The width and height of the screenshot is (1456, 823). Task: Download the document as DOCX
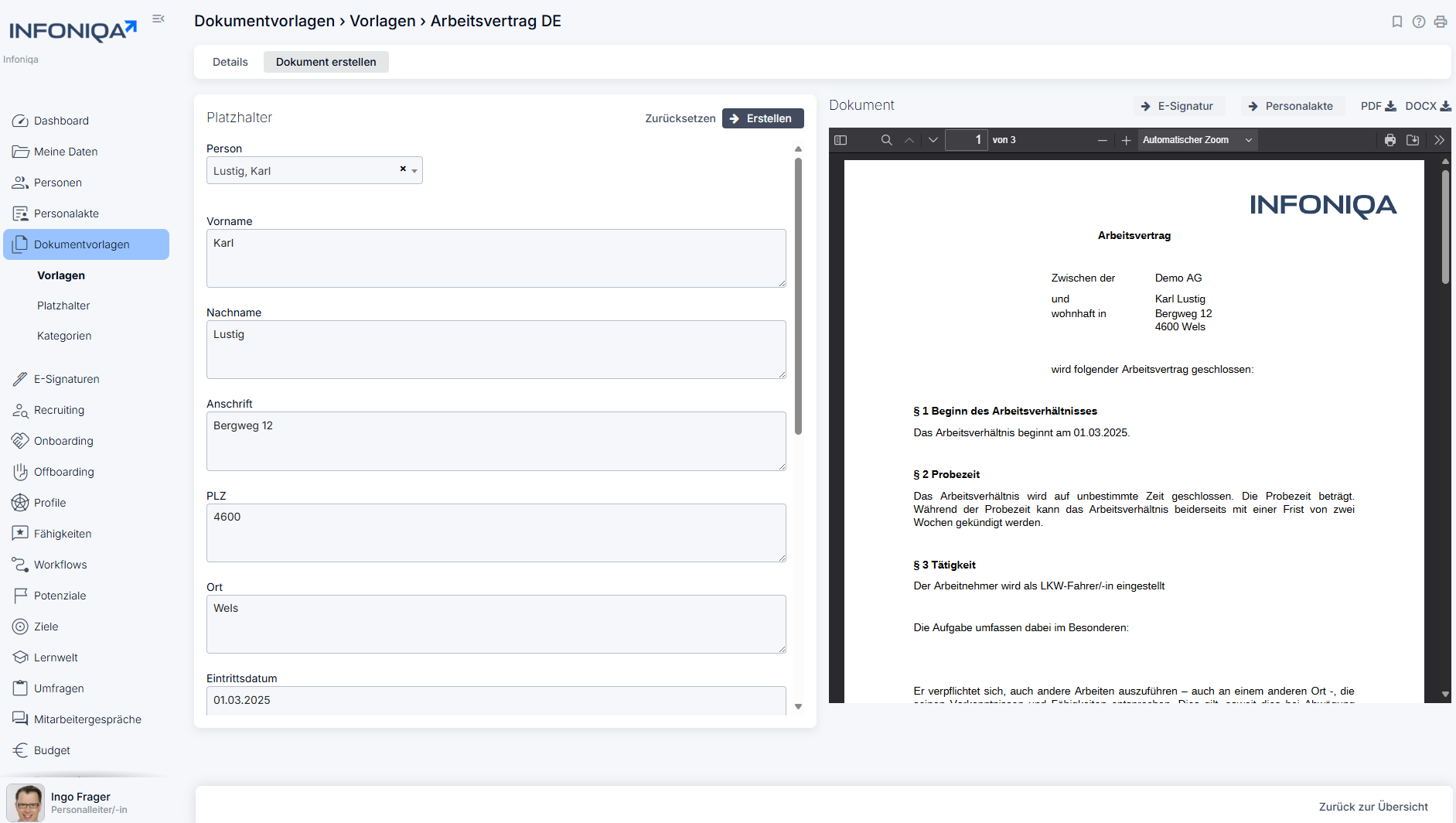1428,106
